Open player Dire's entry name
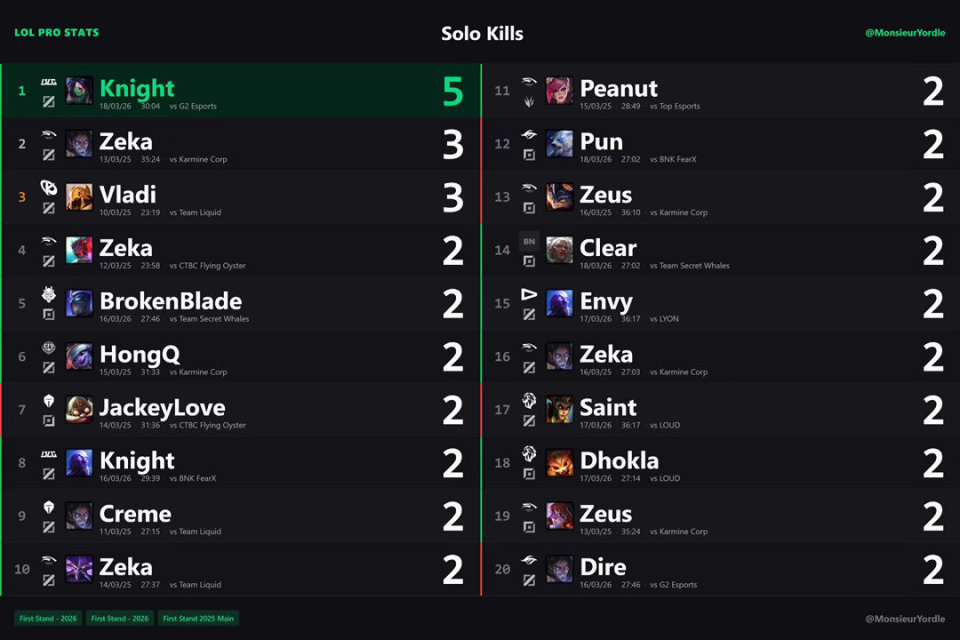Image resolution: width=960 pixels, height=640 pixels. tap(603, 567)
